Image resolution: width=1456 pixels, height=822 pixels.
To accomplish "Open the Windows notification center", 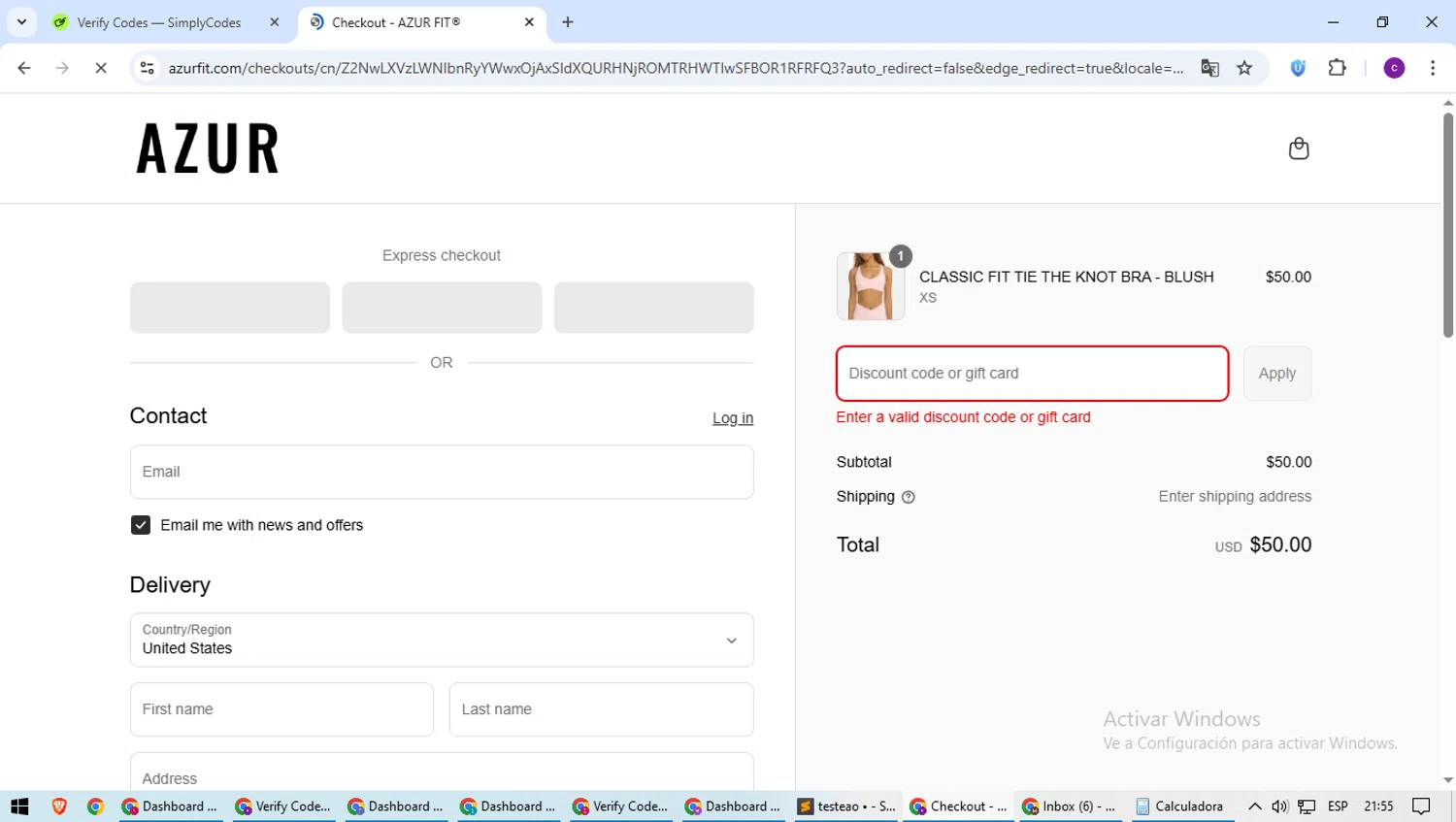I will click(x=1421, y=806).
